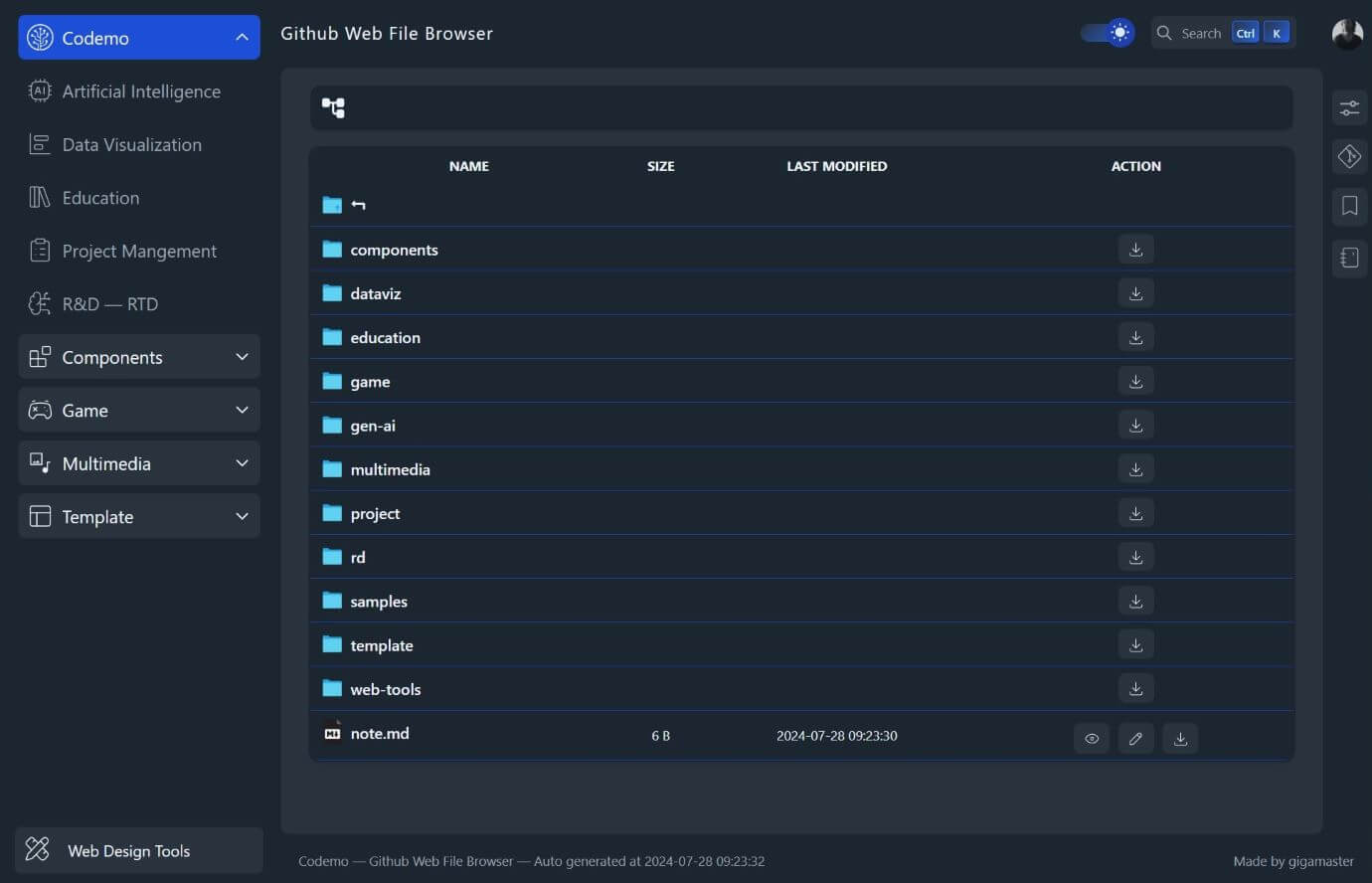Edit note.md with the pencil icon

1135,738
